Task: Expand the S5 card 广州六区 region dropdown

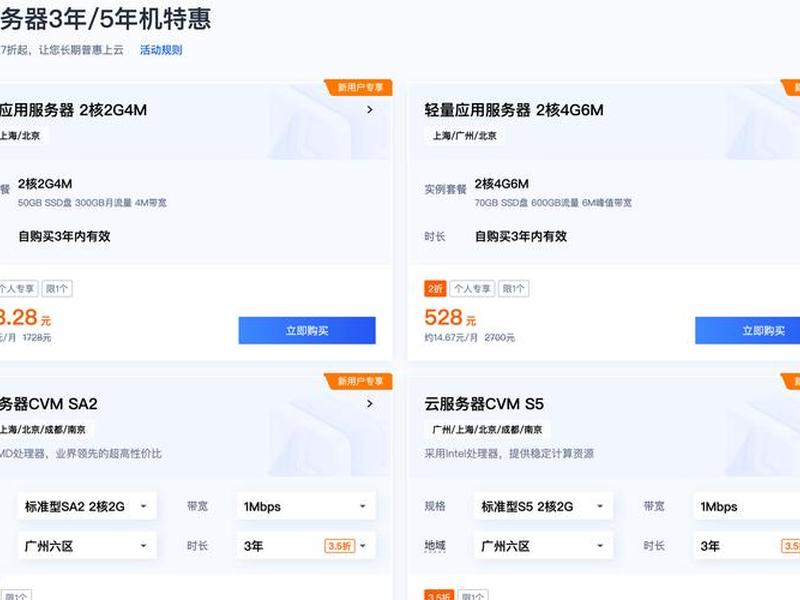Action: pos(543,546)
